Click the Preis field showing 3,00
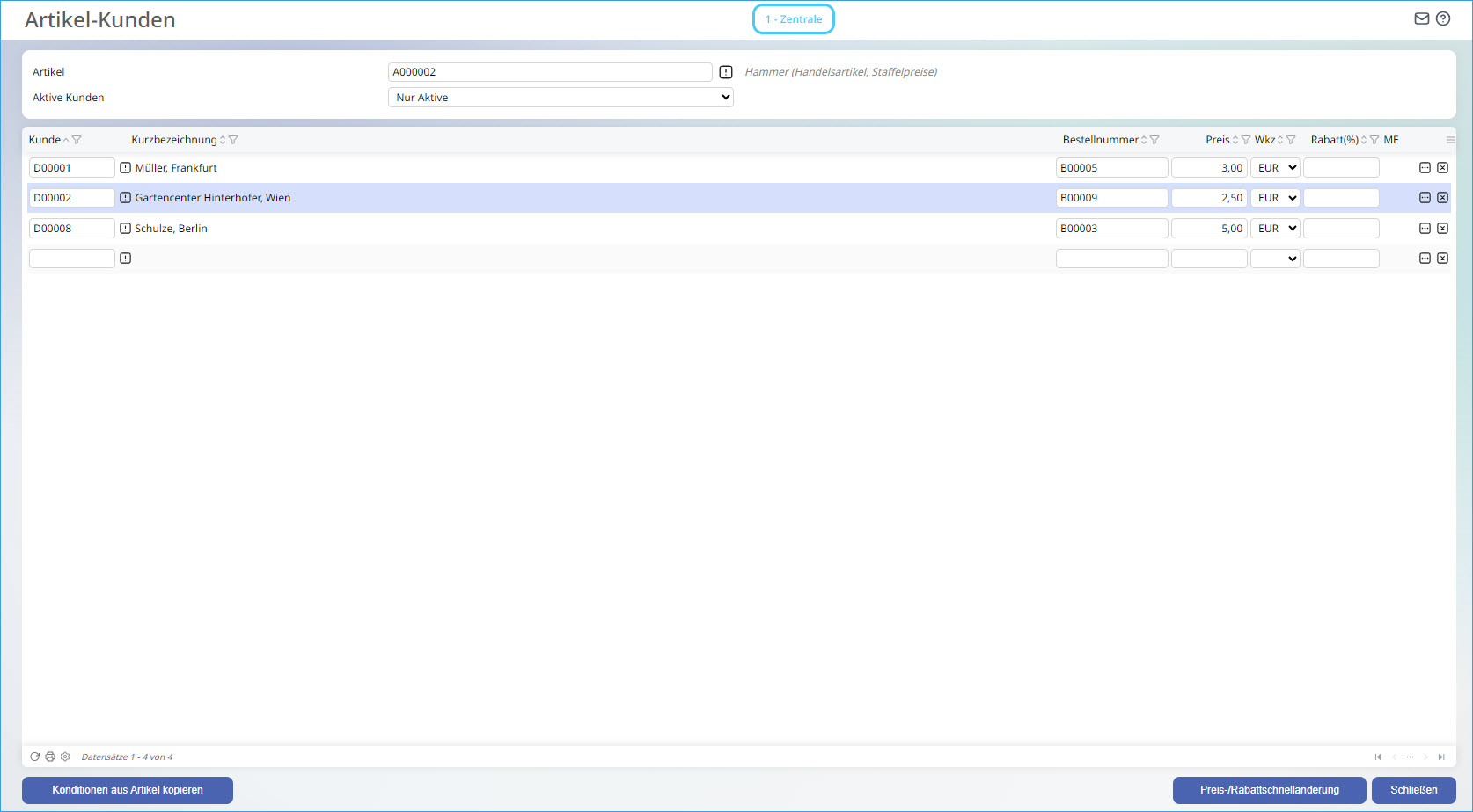This screenshot has height=812, width=1473. (x=1209, y=168)
